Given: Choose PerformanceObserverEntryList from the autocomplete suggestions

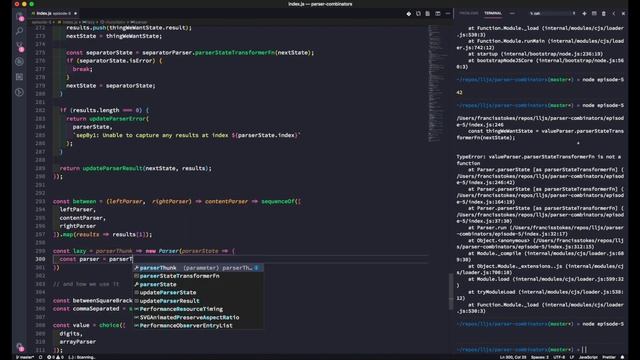Looking at the screenshot, I should pyautogui.click(x=198, y=325).
